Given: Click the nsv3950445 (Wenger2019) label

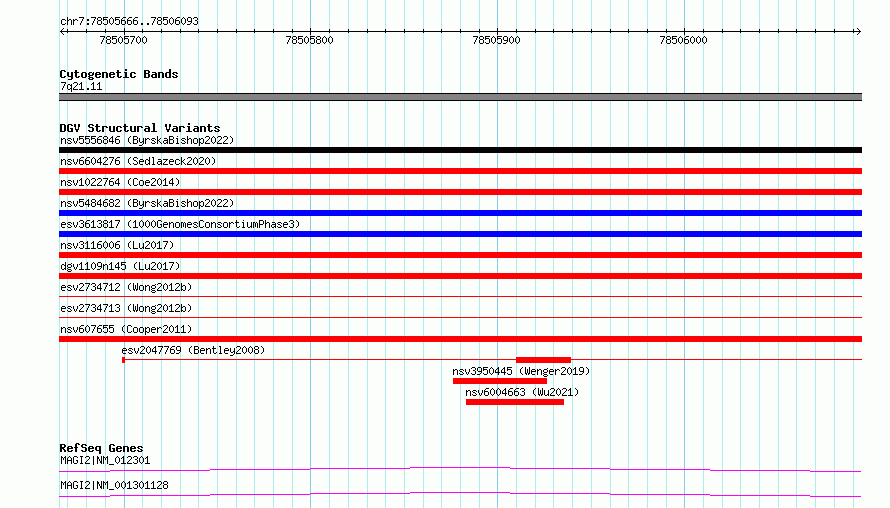Looking at the screenshot, I should click(x=521, y=371).
